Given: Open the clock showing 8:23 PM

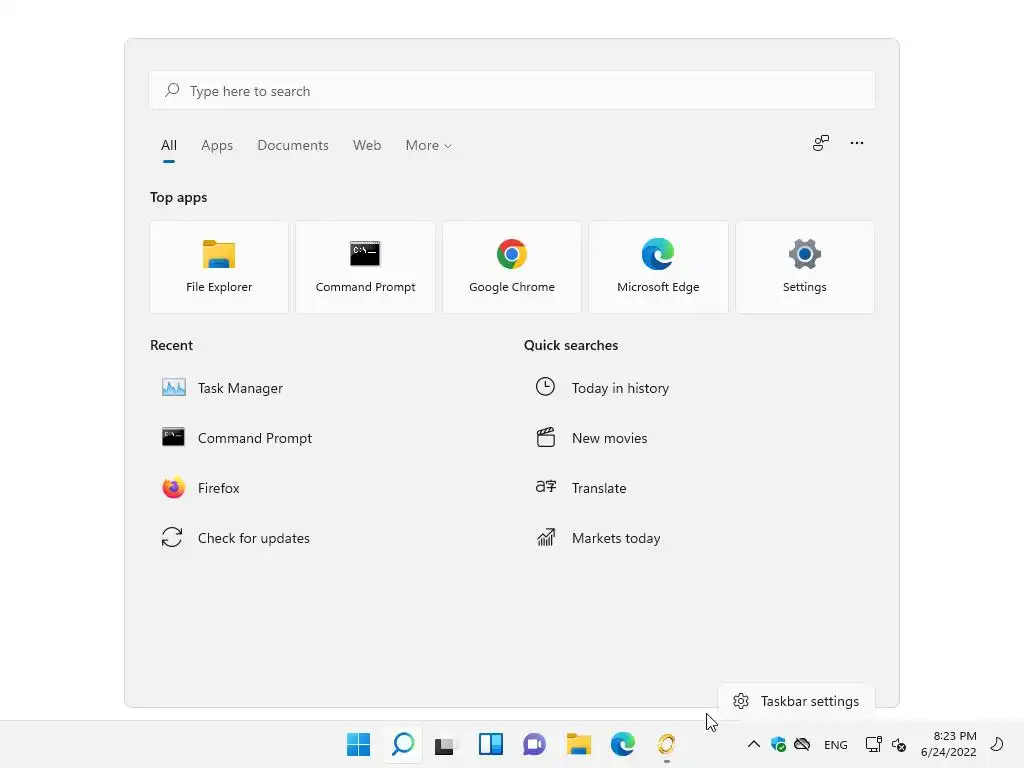Looking at the screenshot, I should [x=949, y=744].
